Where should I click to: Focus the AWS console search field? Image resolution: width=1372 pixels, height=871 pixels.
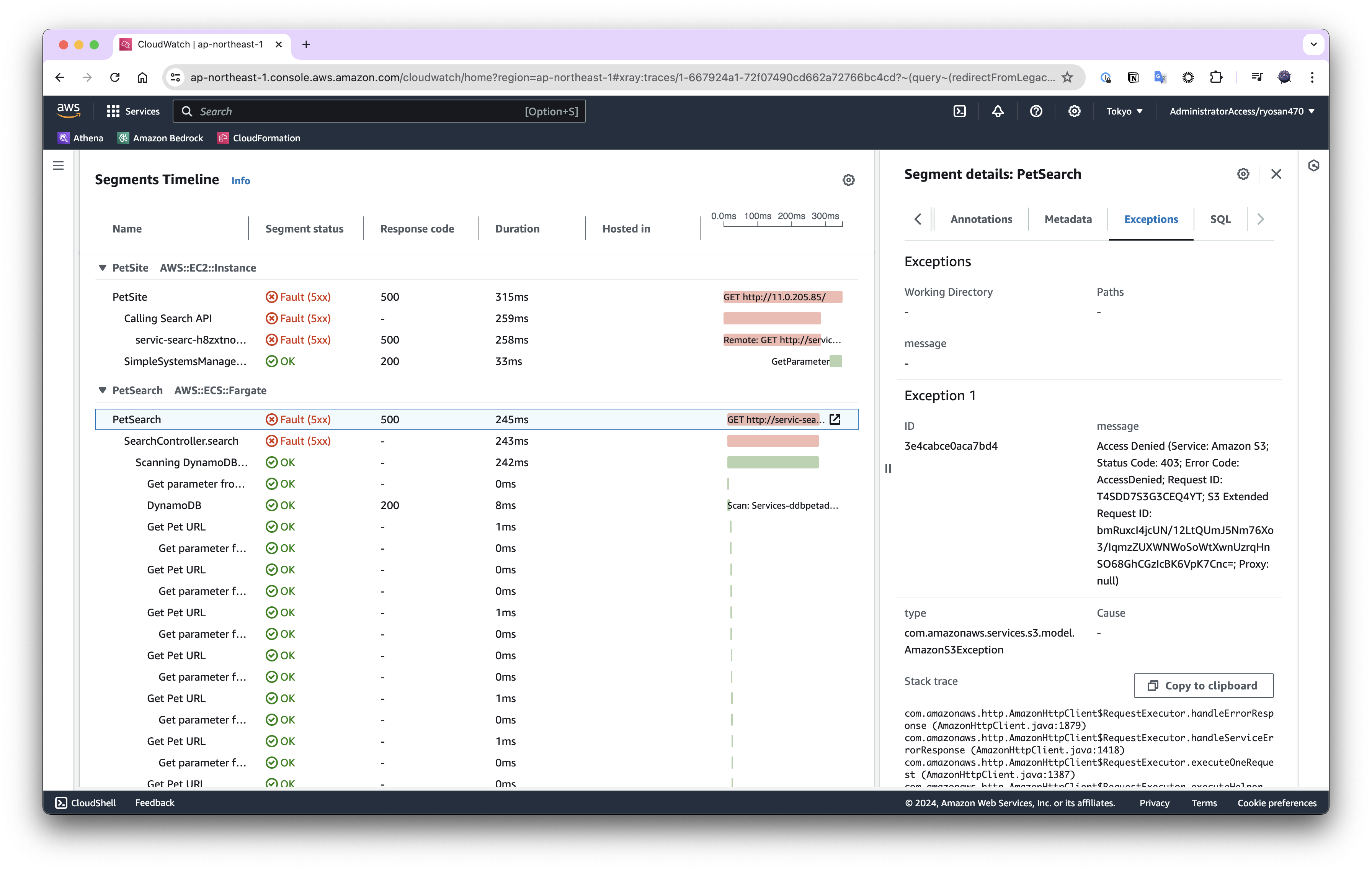(x=379, y=111)
